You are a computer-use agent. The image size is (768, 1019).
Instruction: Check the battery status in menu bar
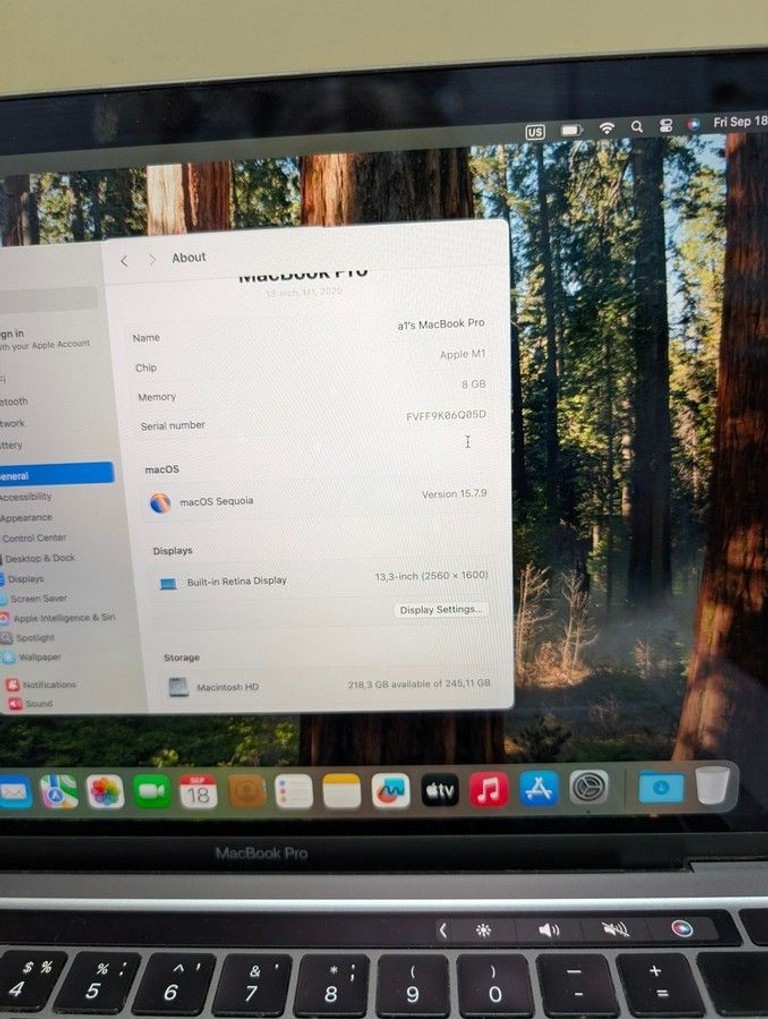coord(571,130)
